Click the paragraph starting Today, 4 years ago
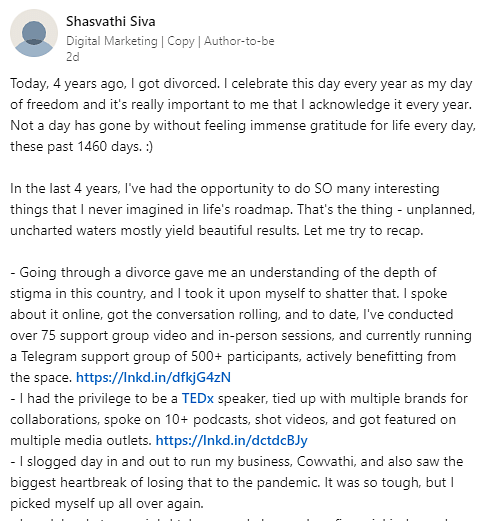Image resolution: width=495 pixels, height=521 pixels. [x=243, y=115]
